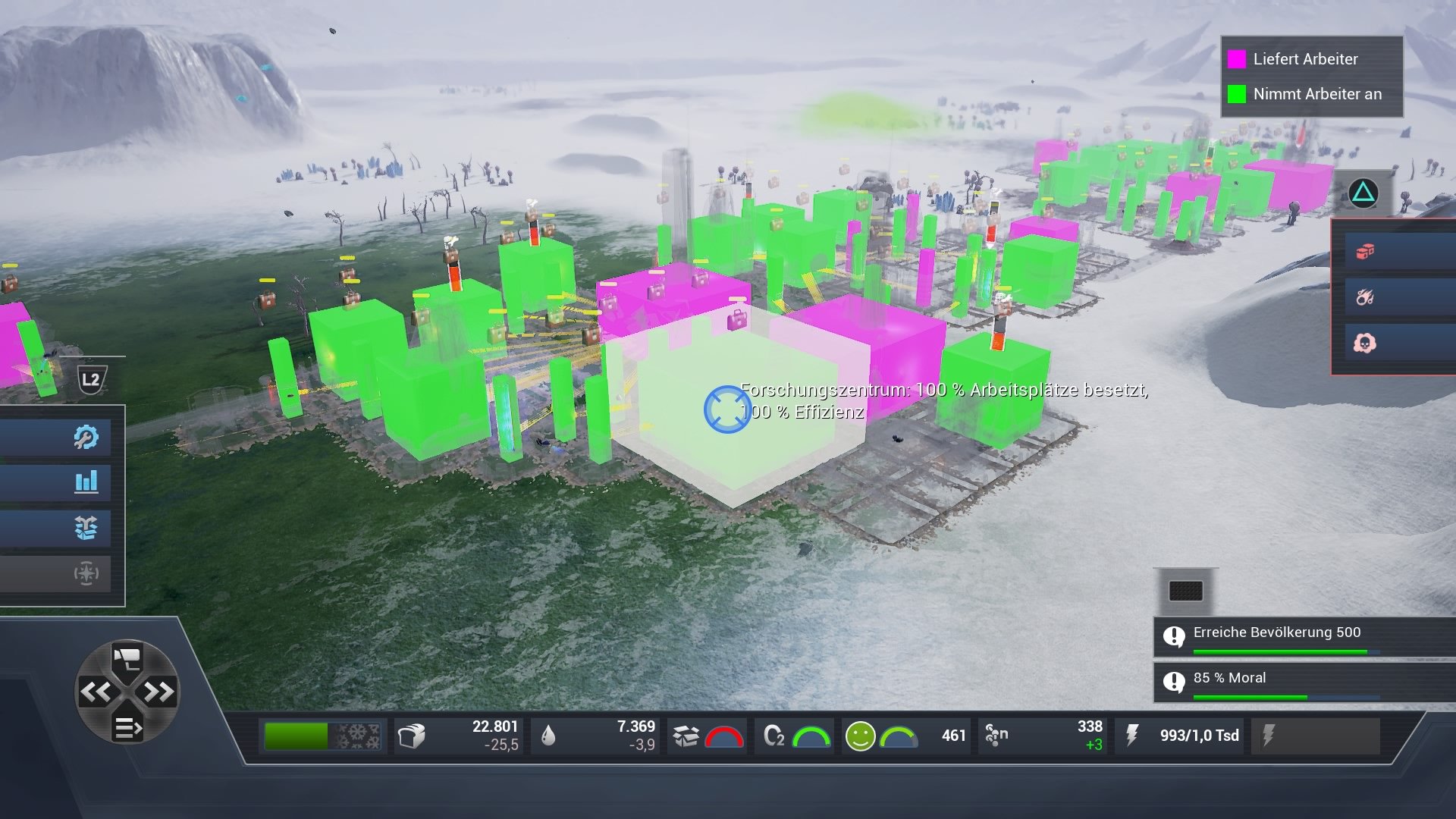Click the L2 shoulder button prompt
Screen dimensions: 1456x819
point(91,379)
